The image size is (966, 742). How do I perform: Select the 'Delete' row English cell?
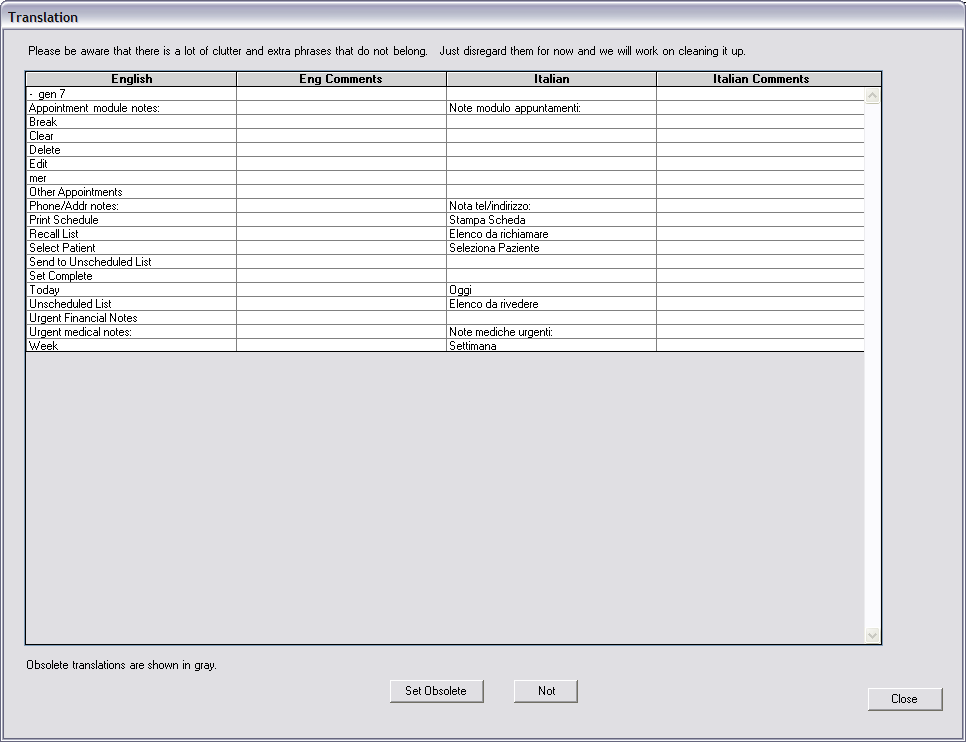point(131,150)
